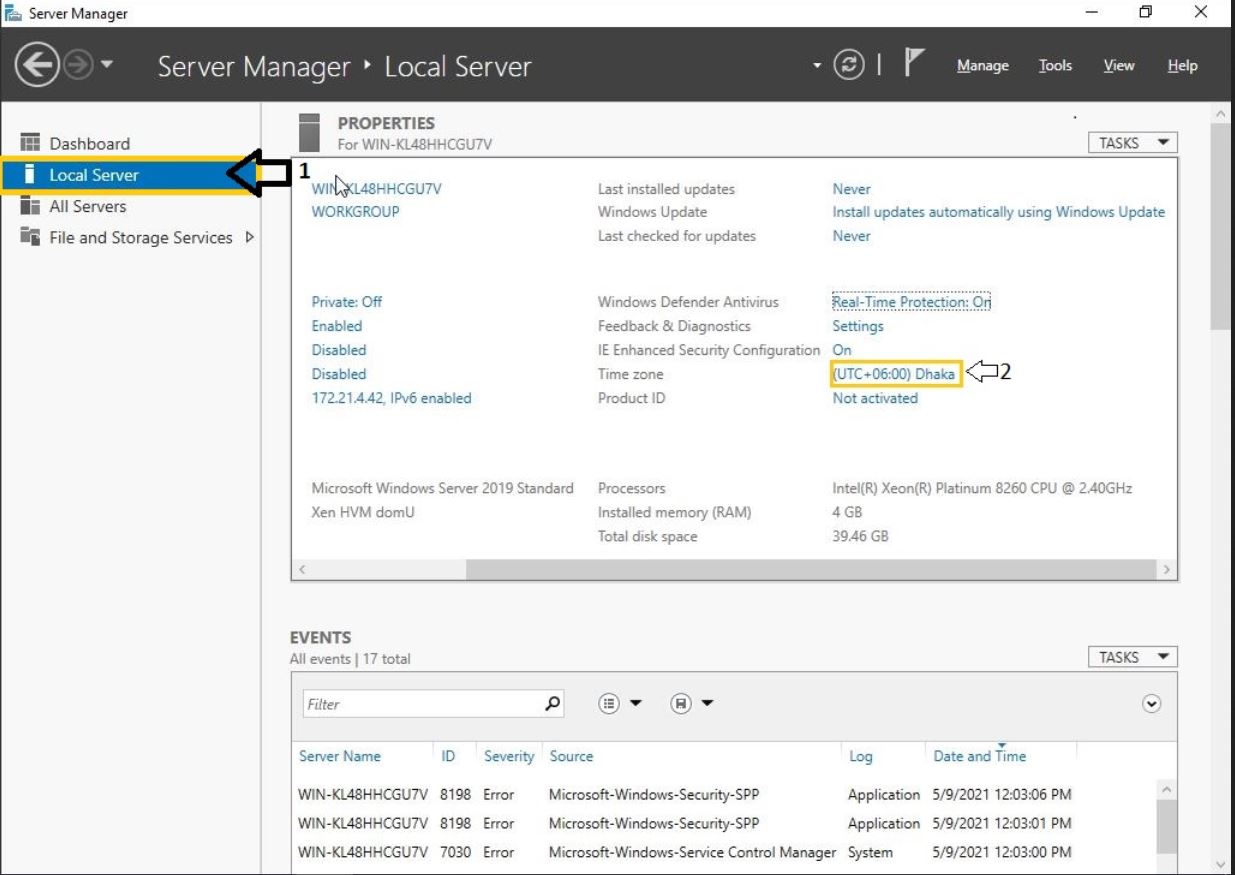The image size is (1235, 875).
Task: Open the Properties TASKS dropdown
Action: point(1132,143)
